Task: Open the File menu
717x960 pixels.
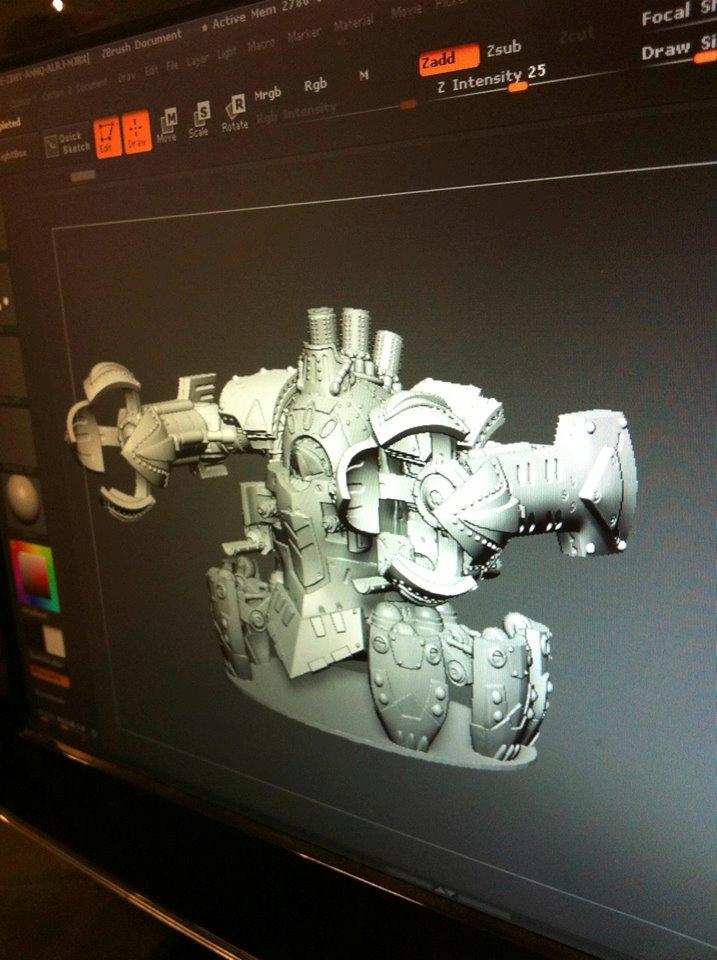Action: (x=173, y=65)
